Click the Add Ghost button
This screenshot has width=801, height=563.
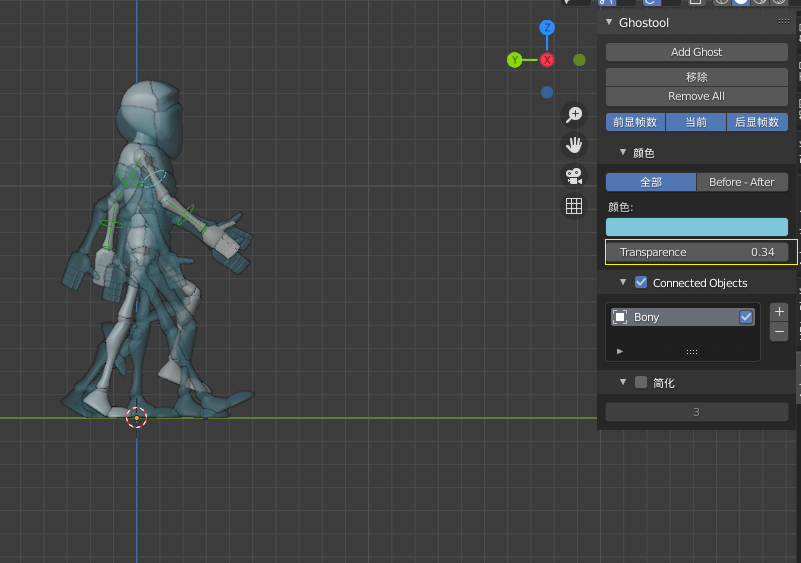pos(697,52)
